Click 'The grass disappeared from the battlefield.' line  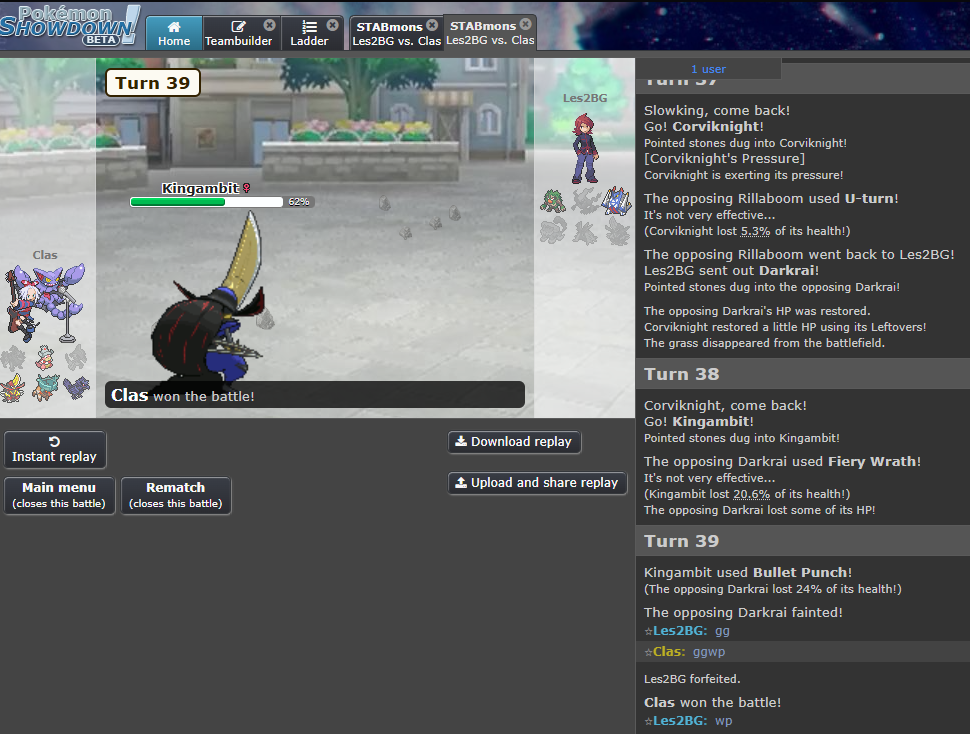point(764,343)
